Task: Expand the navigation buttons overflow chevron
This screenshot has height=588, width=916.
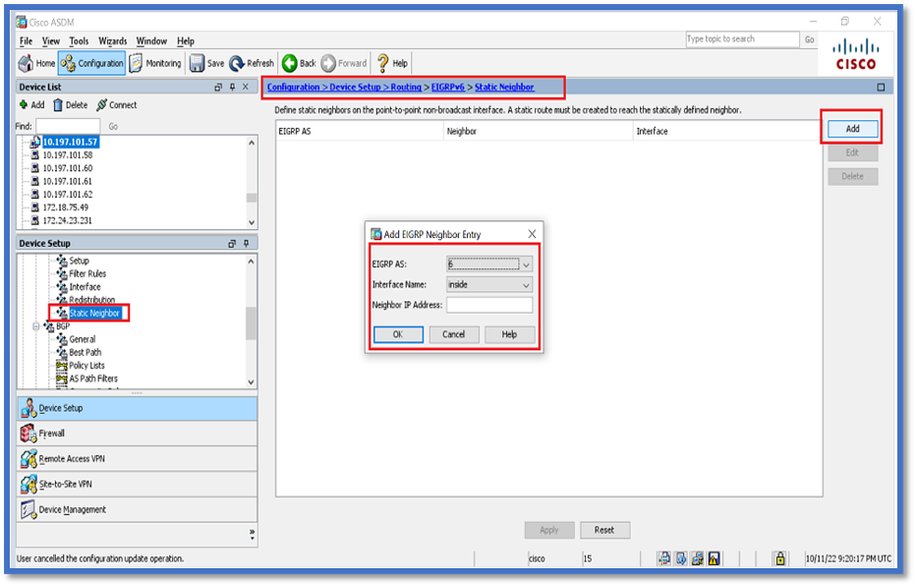Action: click(x=252, y=534)
